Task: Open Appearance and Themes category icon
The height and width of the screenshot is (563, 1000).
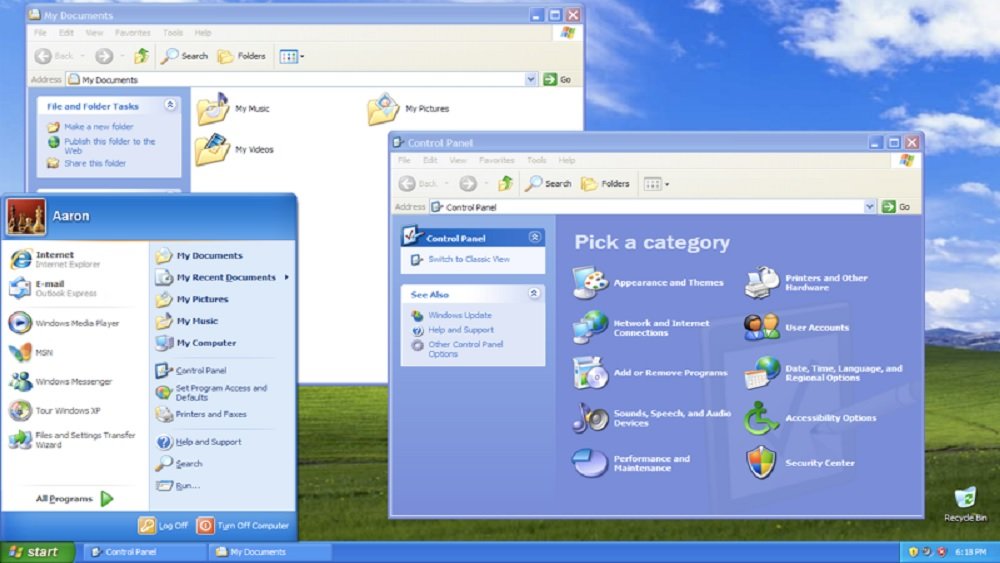Action: click(590, 283)
